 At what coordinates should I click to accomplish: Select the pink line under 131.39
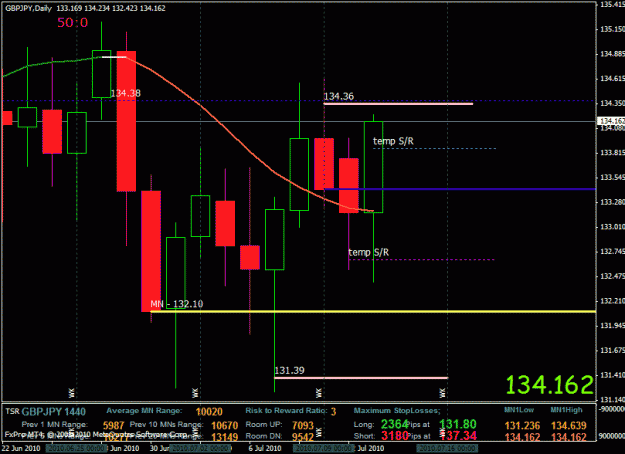point(361,377)
